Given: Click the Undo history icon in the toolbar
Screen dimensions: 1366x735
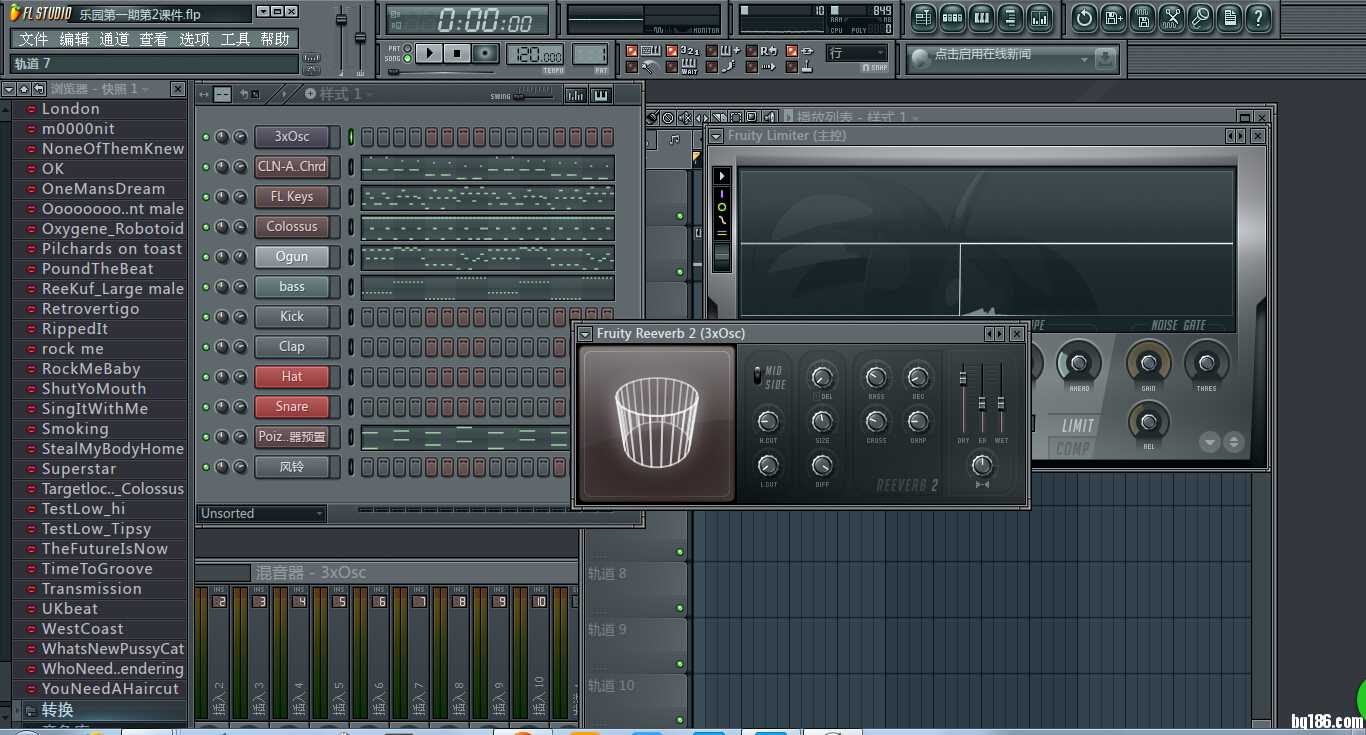Looking at the screenshot, I should coord(1084,17).
